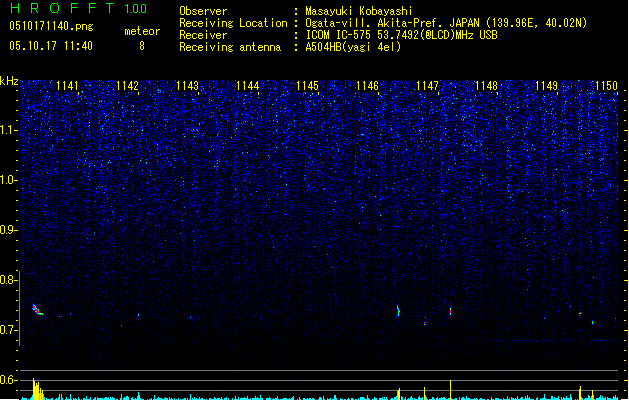The width and height of the screenshot is (629, 400).
Task: Click the 0.8 frequency axis label
Action: 8,280
